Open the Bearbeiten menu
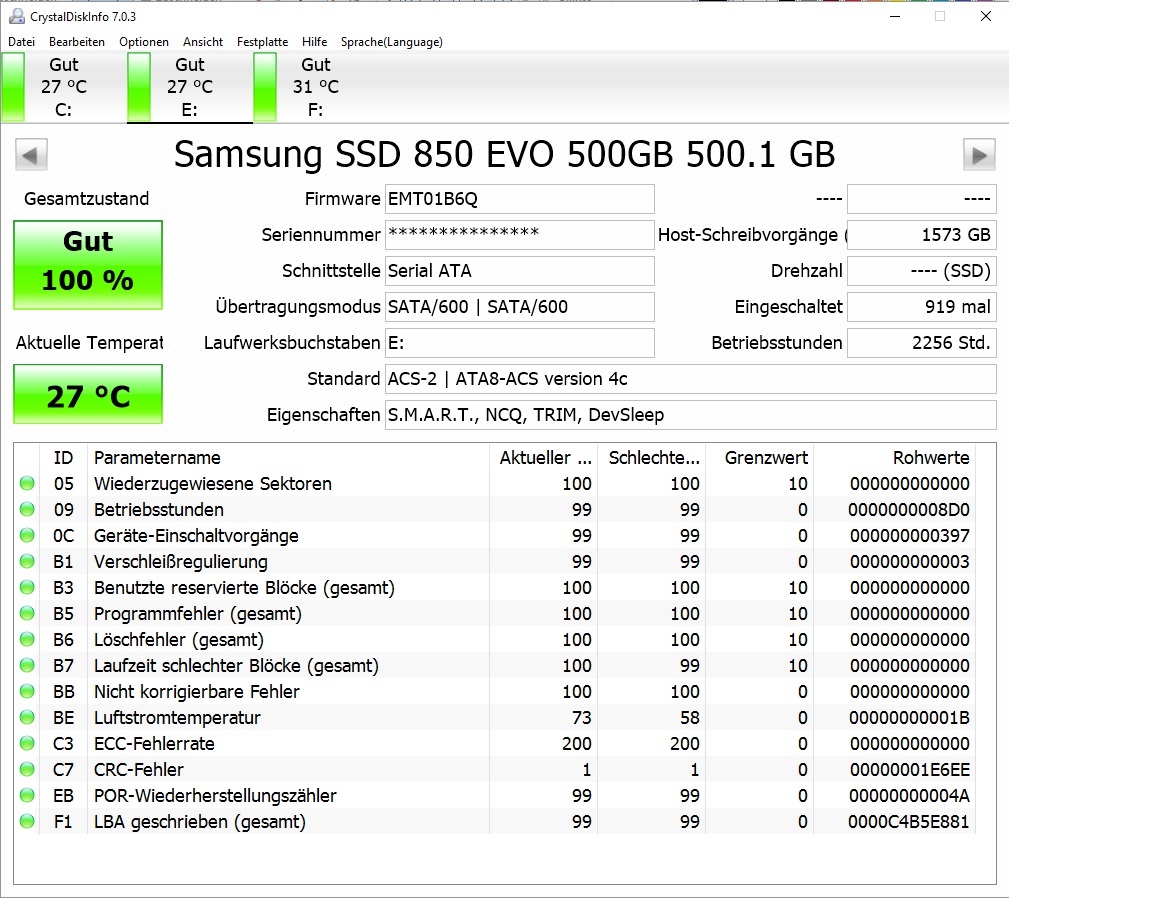Viewport: 1152px width, 898px height. coord(76,42)
